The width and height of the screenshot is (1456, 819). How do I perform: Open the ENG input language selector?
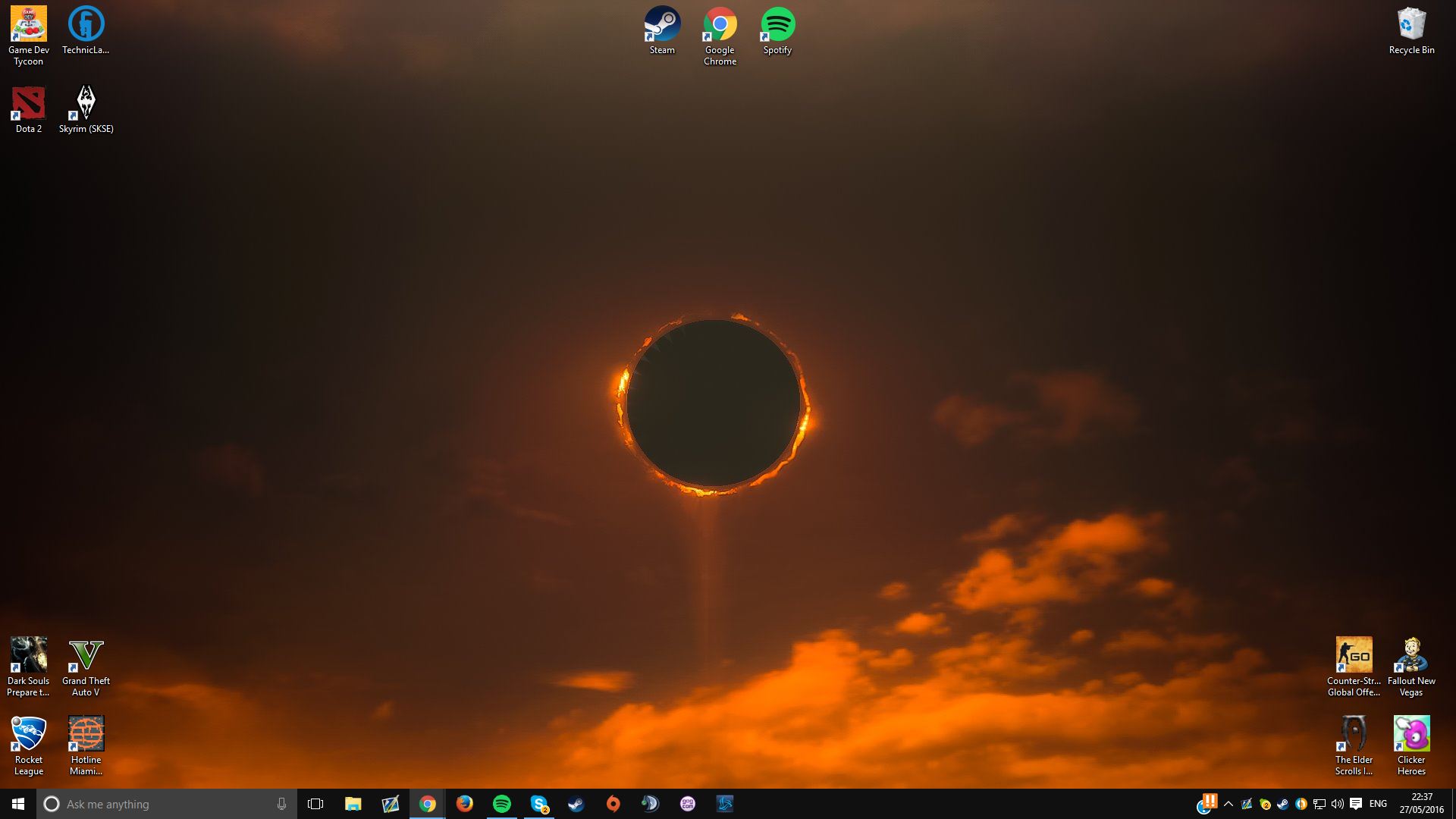coord(1378,804)
